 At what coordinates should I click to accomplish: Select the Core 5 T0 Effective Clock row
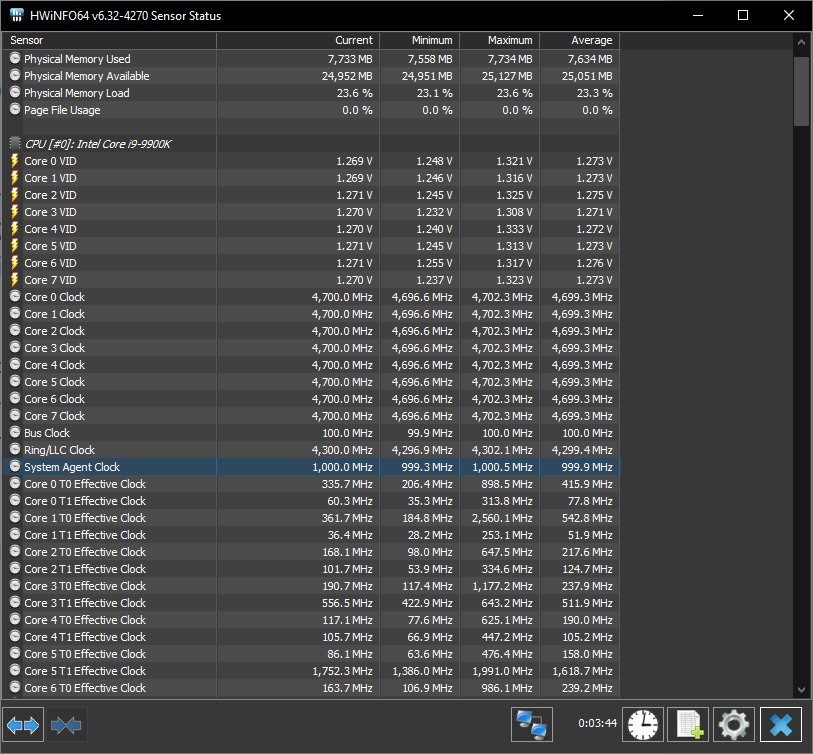(311, 654)
